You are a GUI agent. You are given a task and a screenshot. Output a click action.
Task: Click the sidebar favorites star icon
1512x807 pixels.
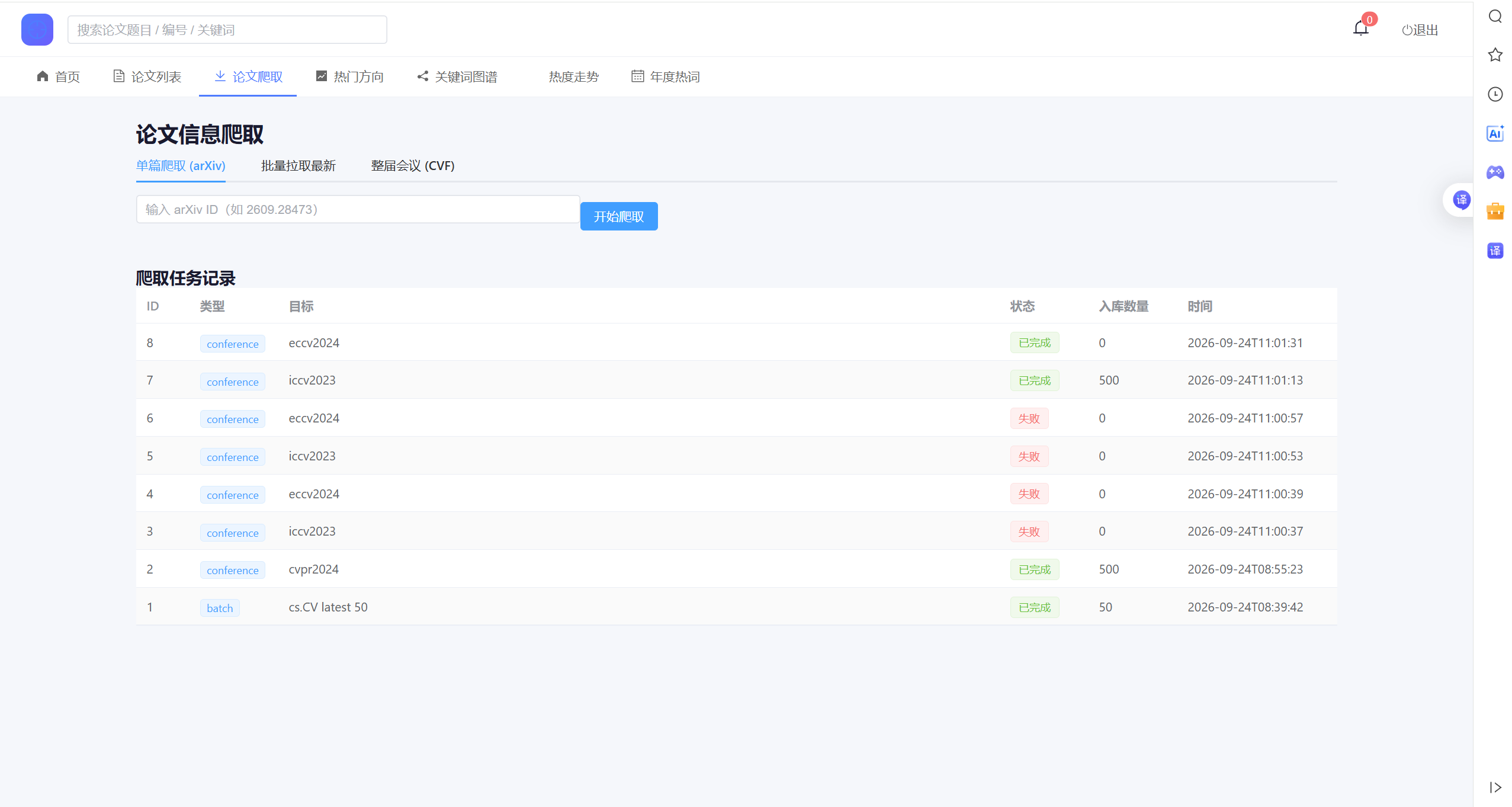(1495, 55)
